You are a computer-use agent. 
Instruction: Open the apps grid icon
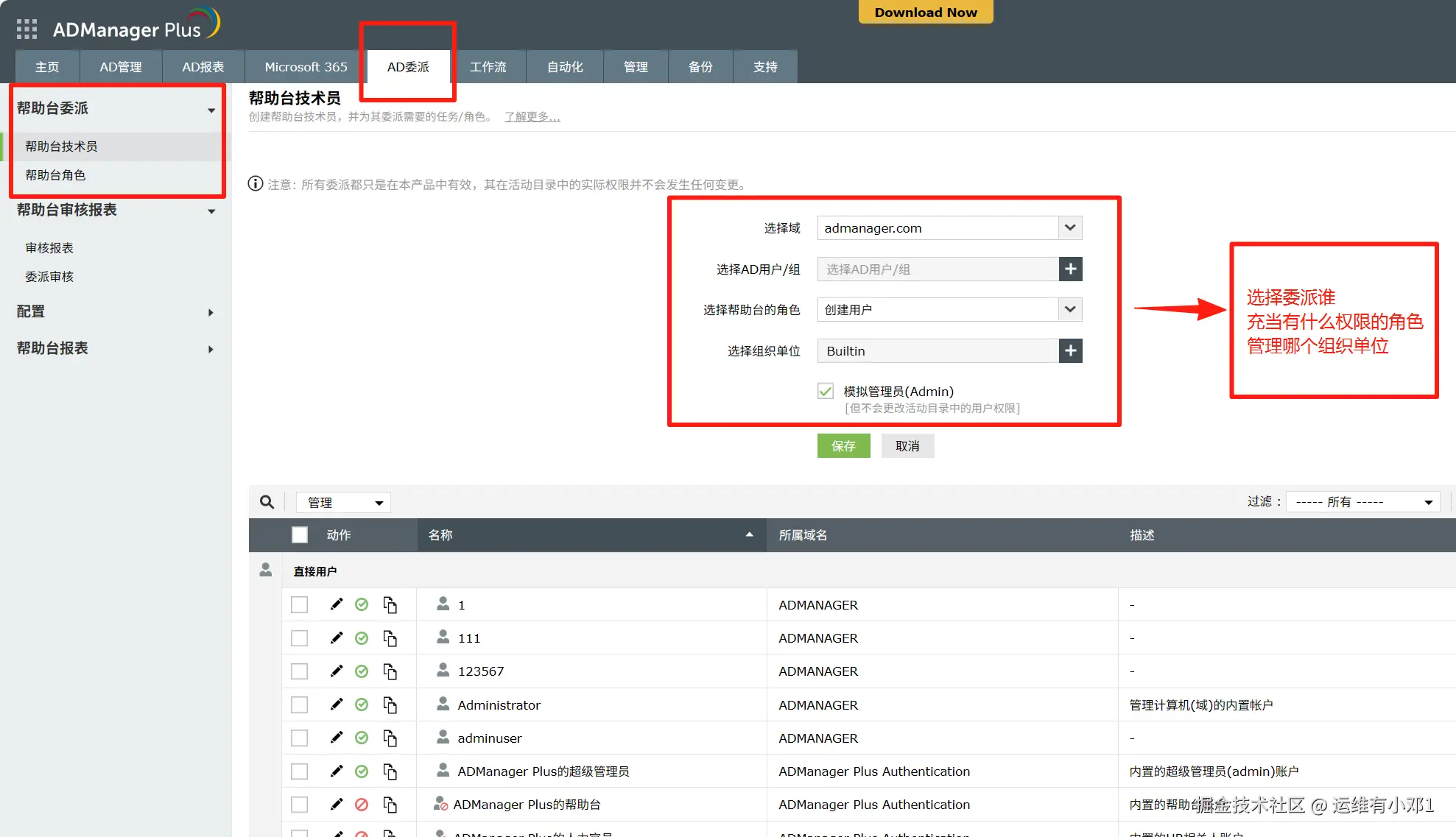click(x=27, y=29)
